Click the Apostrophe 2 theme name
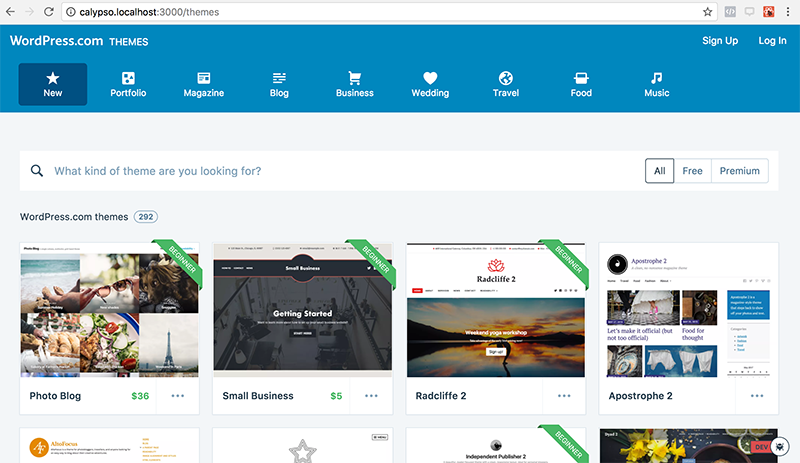800x463 pixels. 640,396
